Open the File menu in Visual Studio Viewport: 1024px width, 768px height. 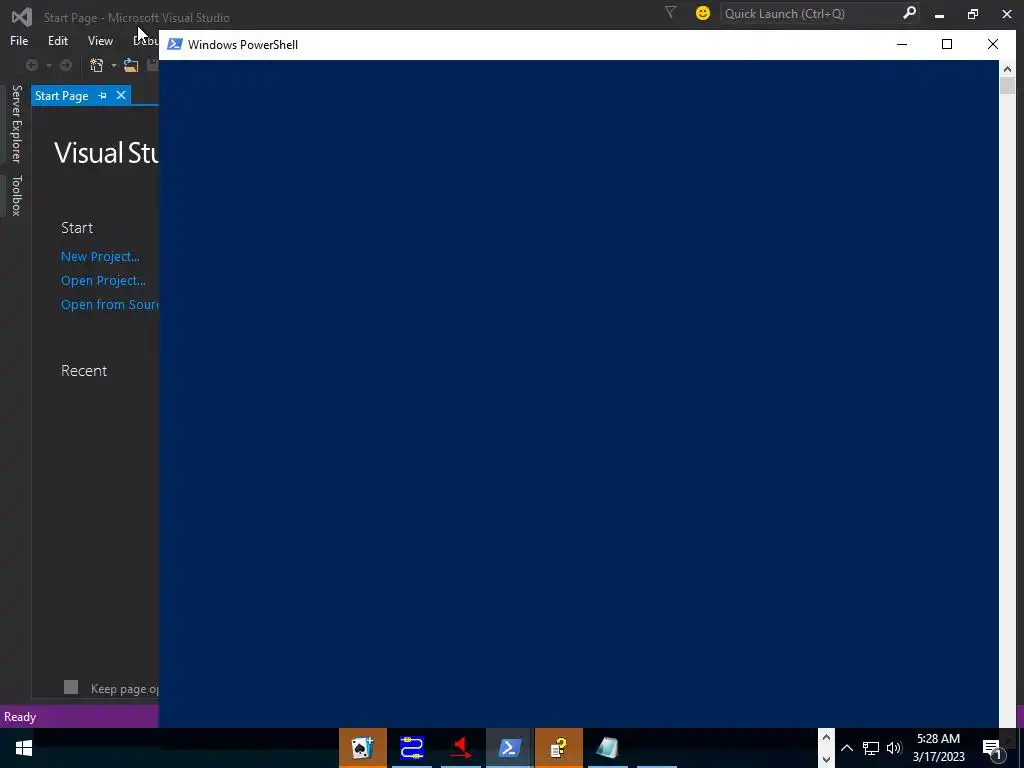pyautogui.click(x=19, y=40)
